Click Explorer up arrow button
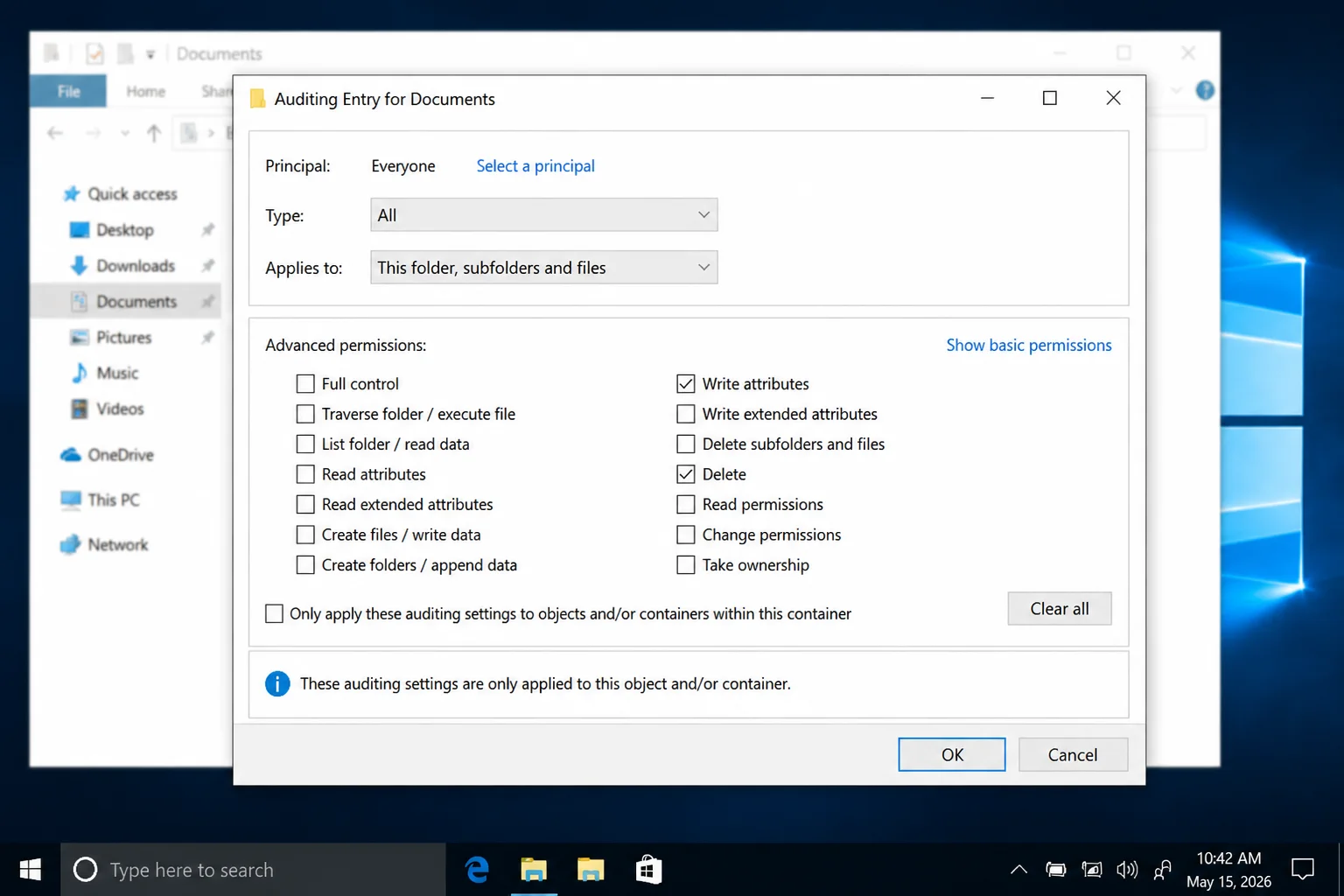The width and height of the screenshot is (1344, 896). 154,133
